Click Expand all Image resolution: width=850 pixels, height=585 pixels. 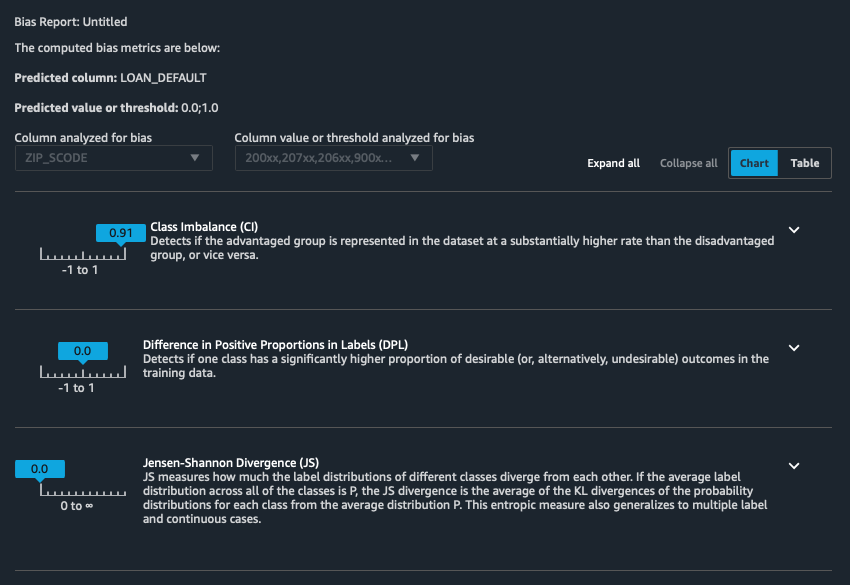[613, 163]
